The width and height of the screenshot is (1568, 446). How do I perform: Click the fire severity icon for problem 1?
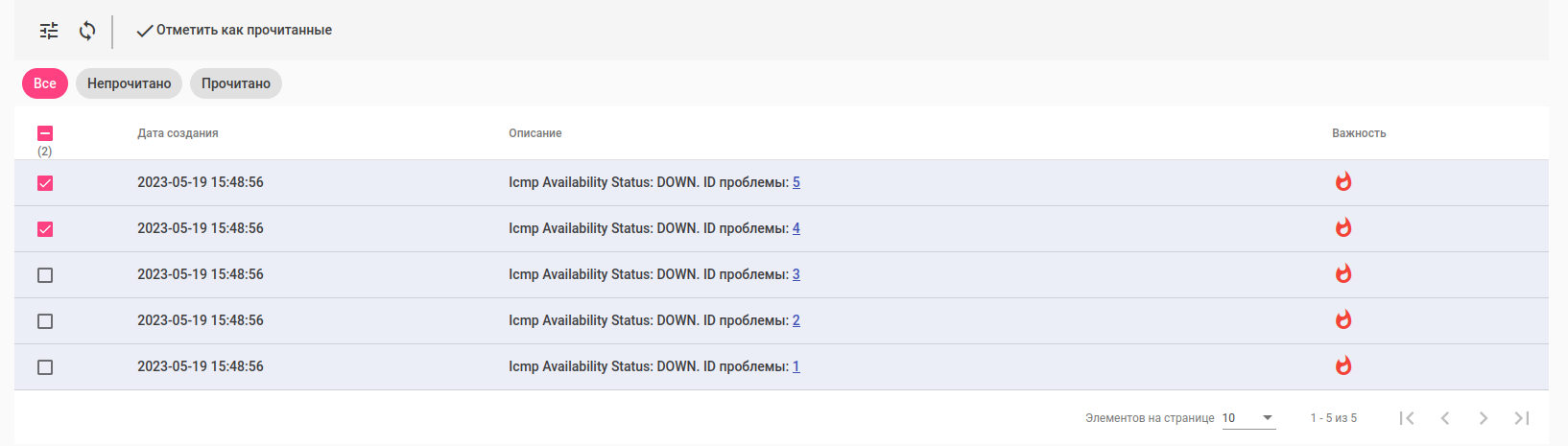(1343, 365)
